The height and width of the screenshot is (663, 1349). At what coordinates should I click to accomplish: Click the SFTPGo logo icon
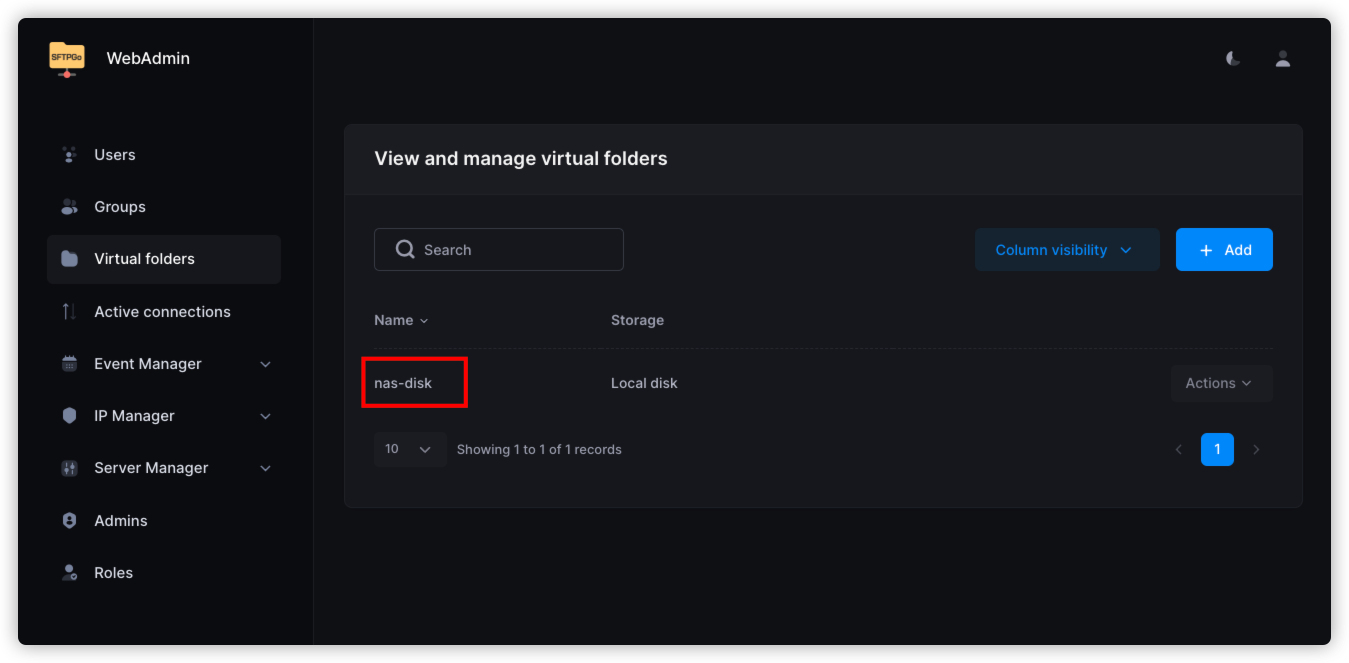click(x=66, y=58)
